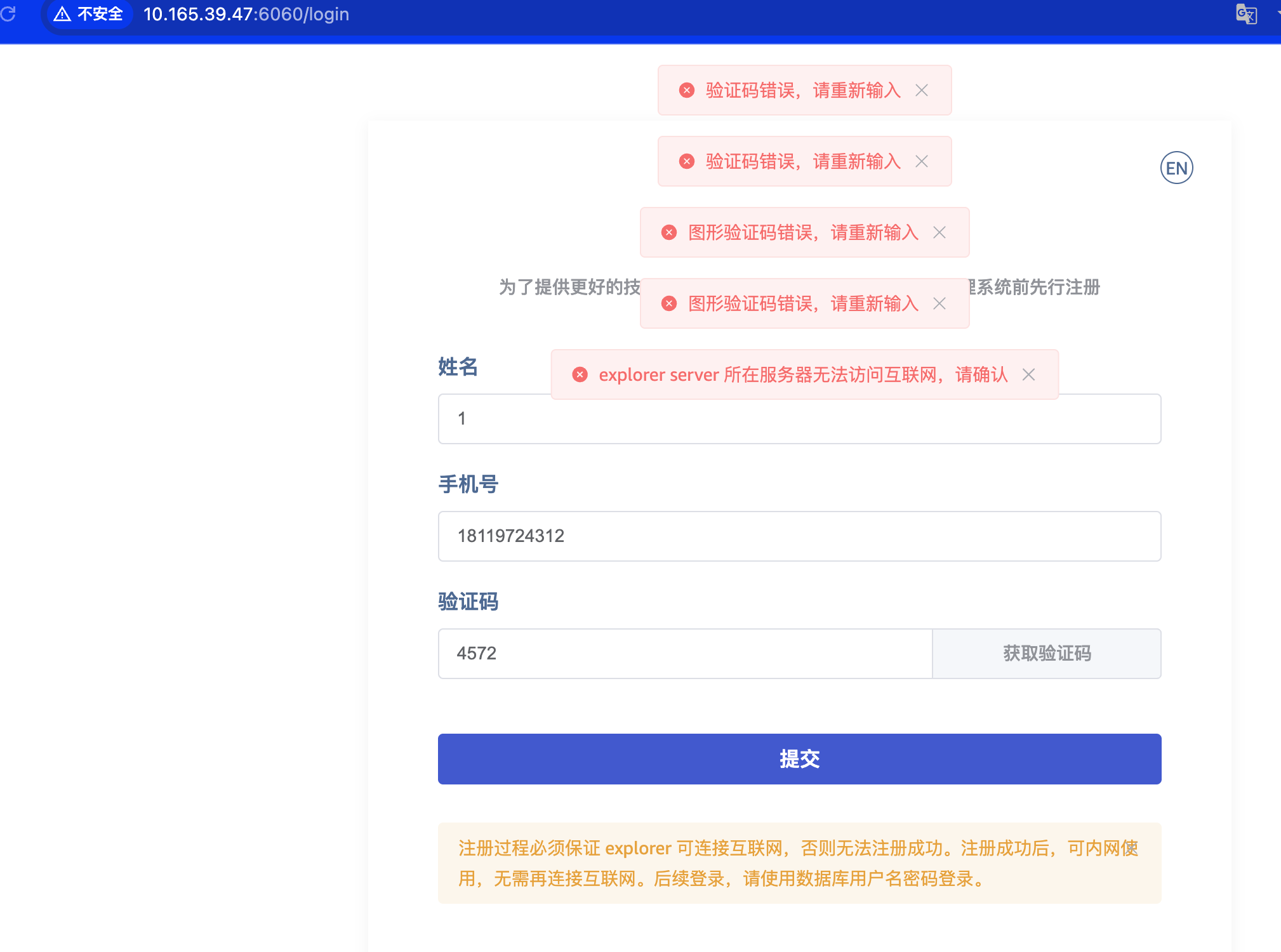The image size is (1281, 952).
Task: Open the Google Translate page icon
Action: [1246, 14]
